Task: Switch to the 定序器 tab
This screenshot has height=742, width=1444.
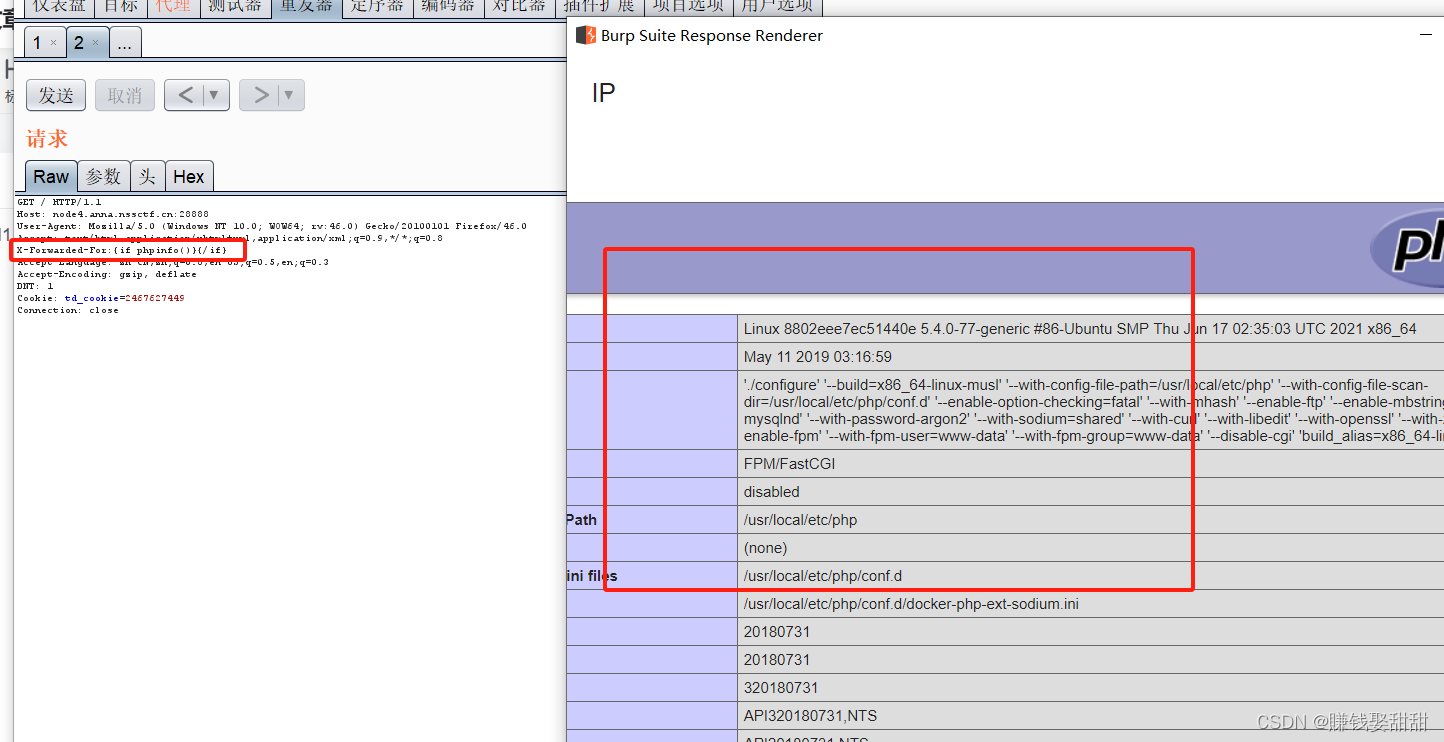Action: click(376, 5)
